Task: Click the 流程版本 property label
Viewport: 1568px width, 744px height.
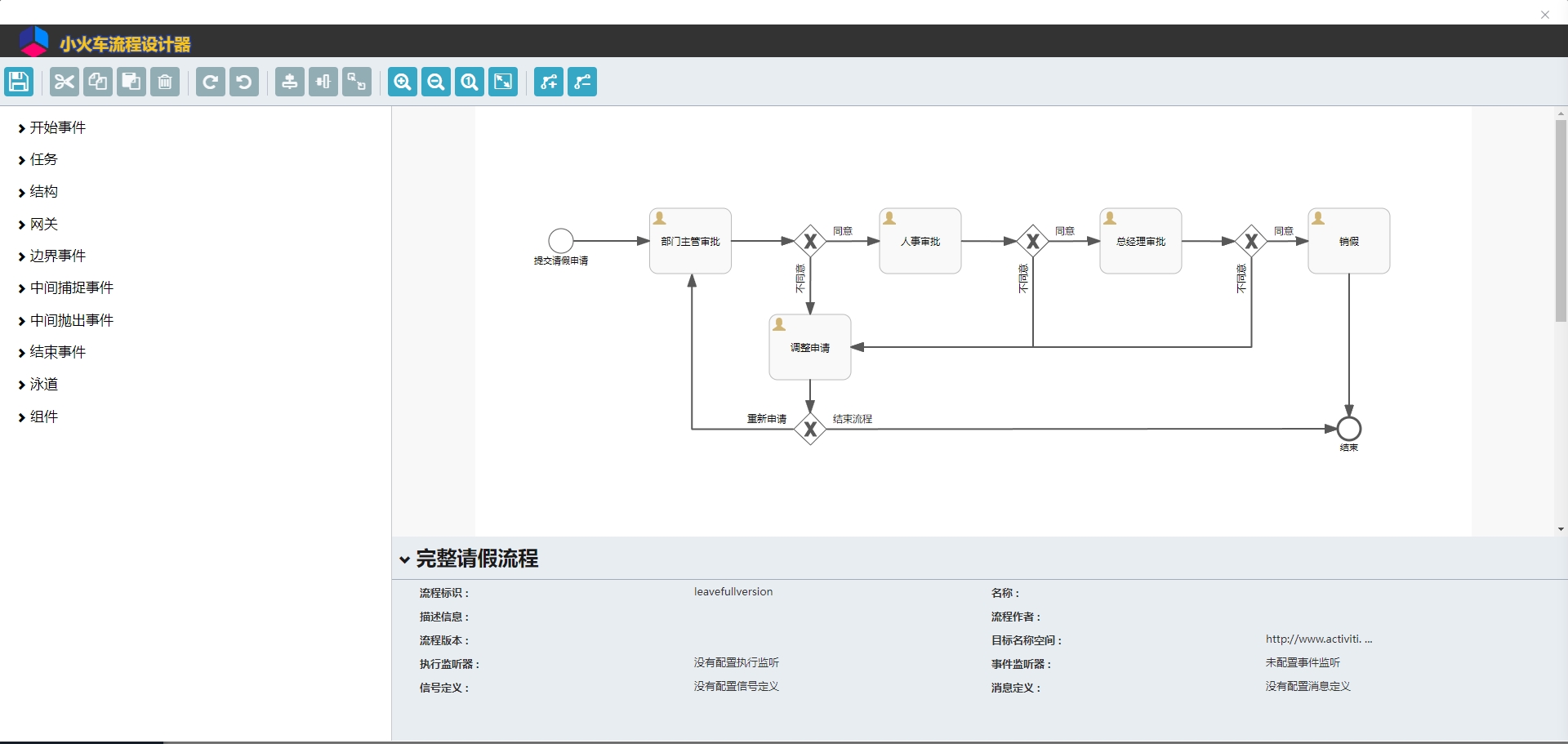Action: [444, 640]
